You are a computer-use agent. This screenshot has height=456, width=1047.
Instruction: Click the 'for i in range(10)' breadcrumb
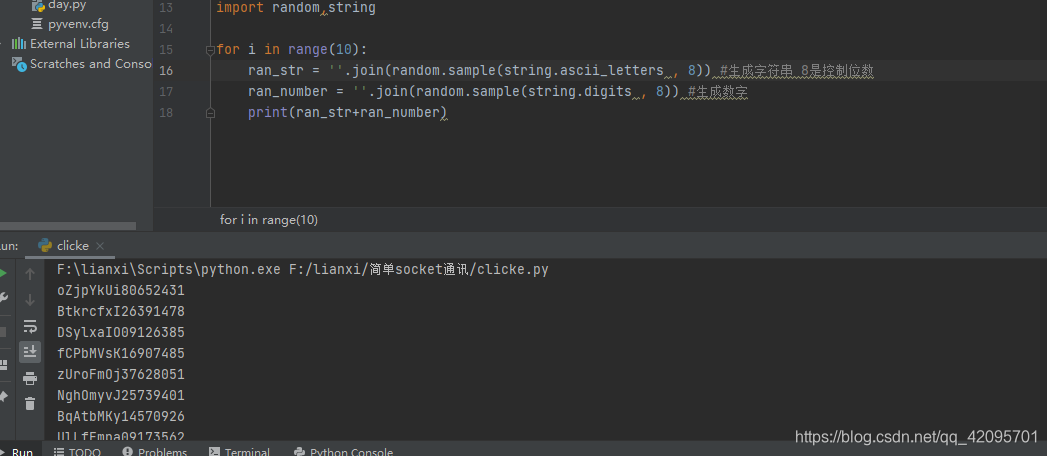pyautogui.click(x=269, y=220)
